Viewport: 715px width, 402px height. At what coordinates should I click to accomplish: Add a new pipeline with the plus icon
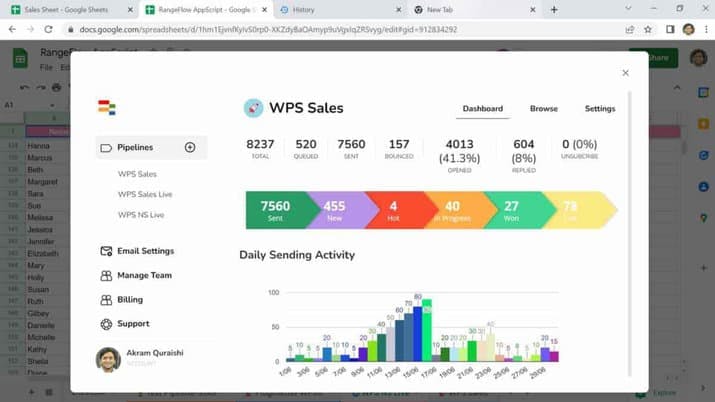[190, 147]
